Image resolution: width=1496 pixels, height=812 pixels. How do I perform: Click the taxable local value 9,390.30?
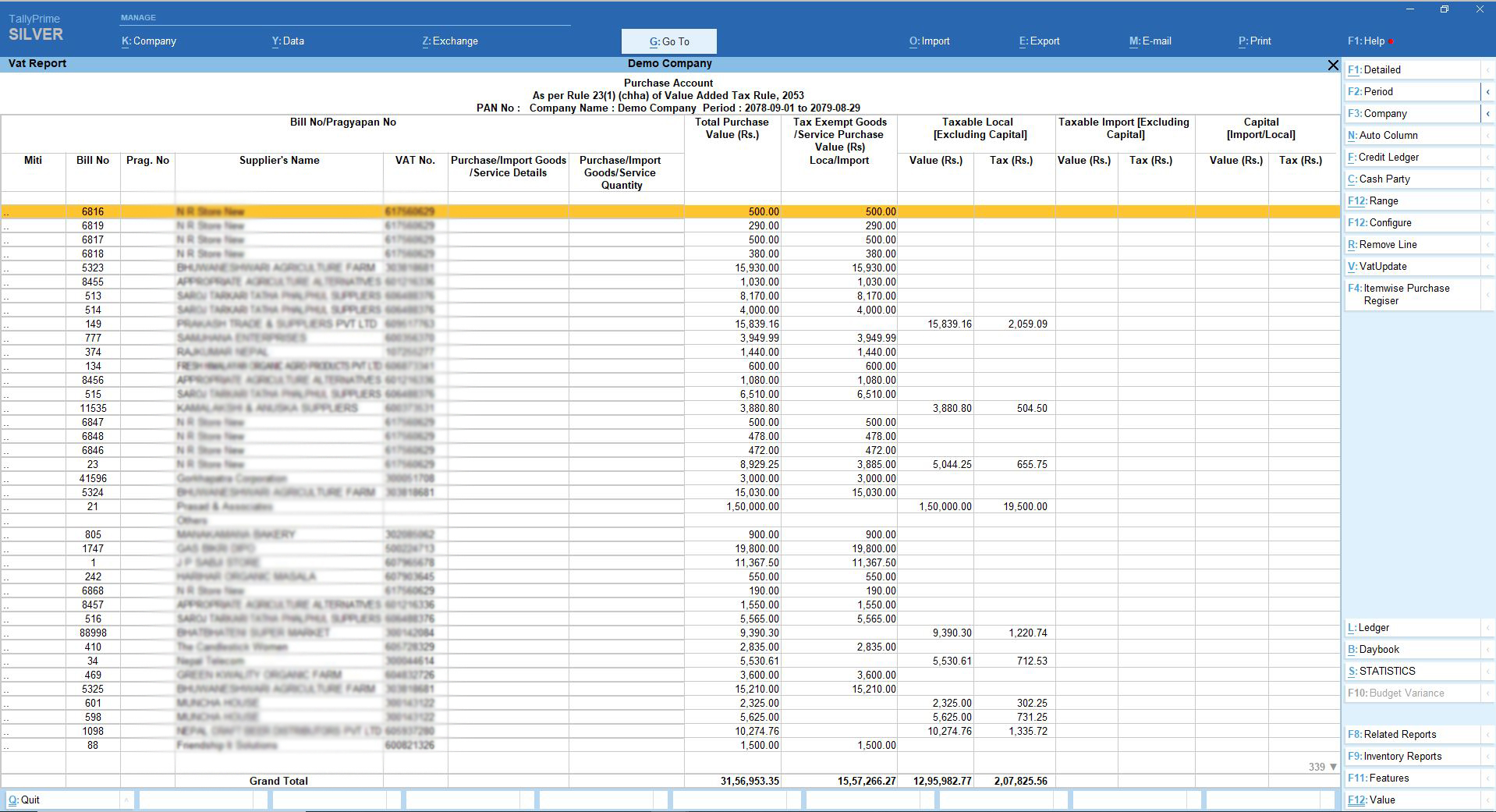pyautogui.click(x=952, y=633)
